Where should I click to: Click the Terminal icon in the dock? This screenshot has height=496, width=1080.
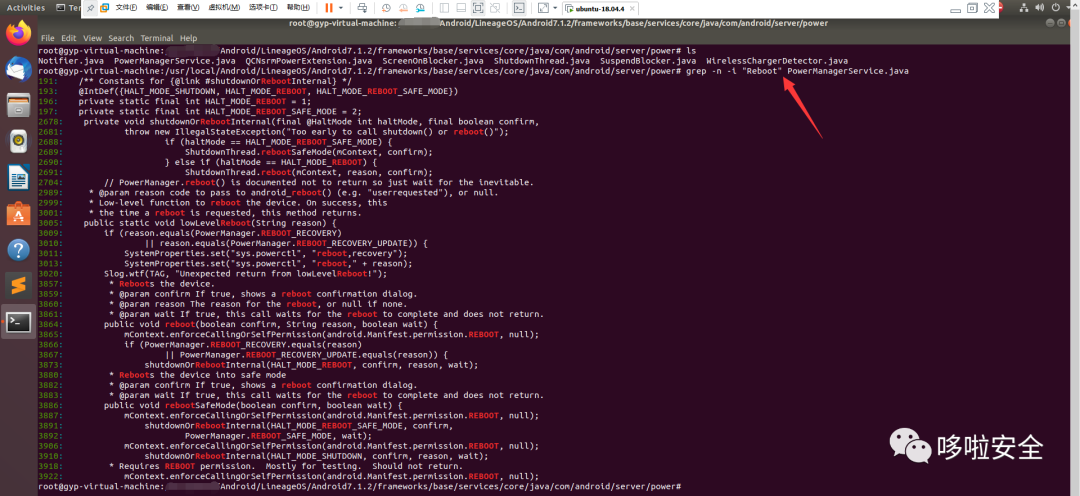pyautogui.click(x=19, y=322)
